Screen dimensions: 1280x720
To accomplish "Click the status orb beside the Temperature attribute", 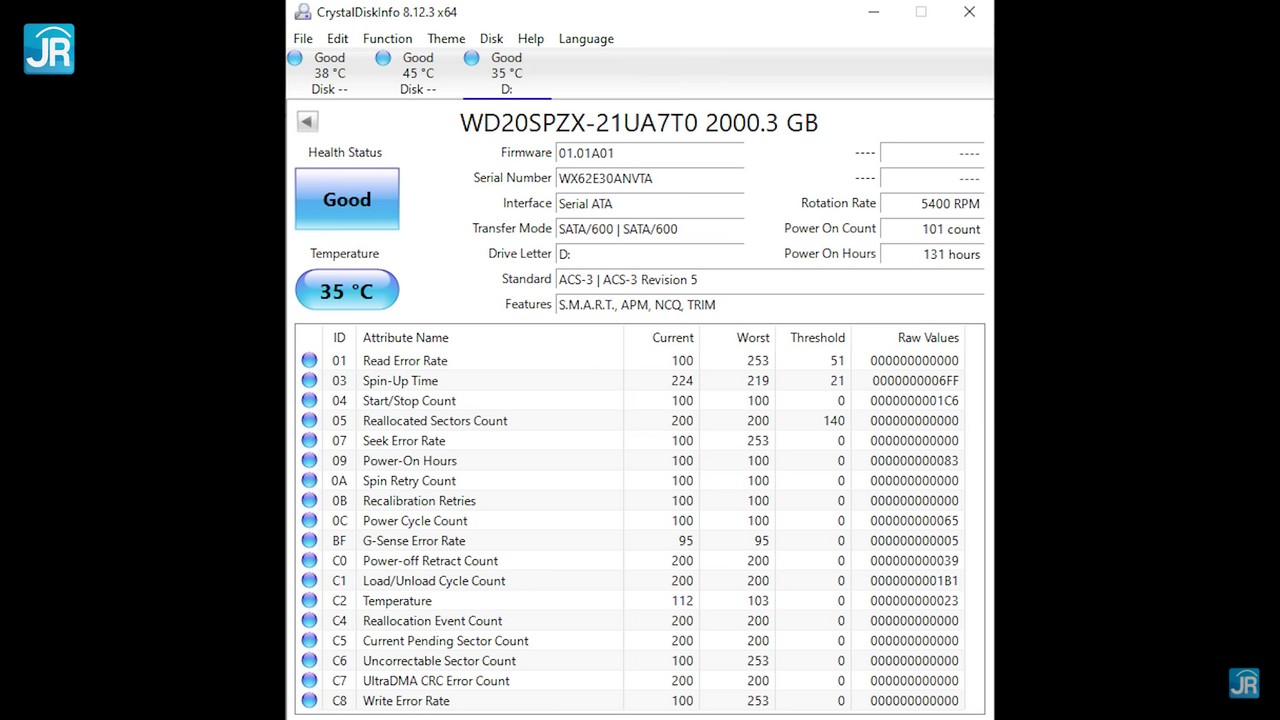I will [309, 601].
